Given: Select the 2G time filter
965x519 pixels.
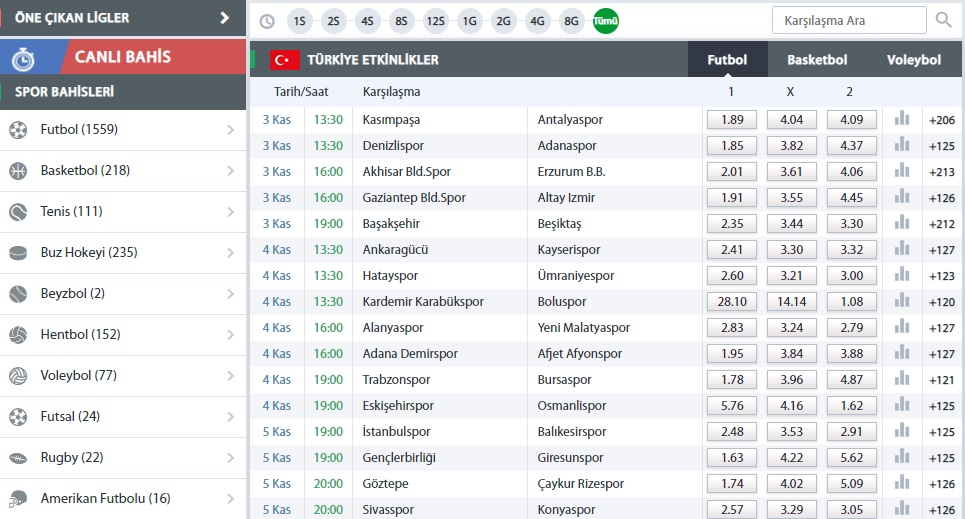Looking at the screenshot, I should click(503, 22).
